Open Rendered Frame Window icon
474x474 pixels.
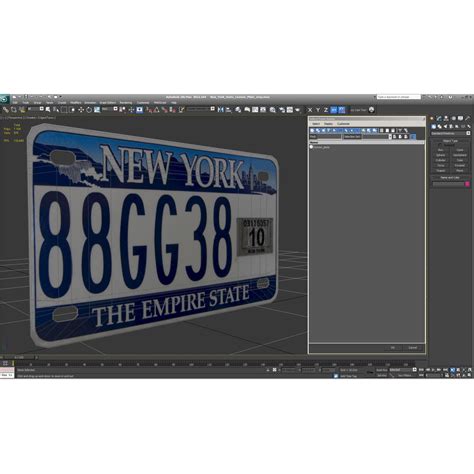coord(290,109)
